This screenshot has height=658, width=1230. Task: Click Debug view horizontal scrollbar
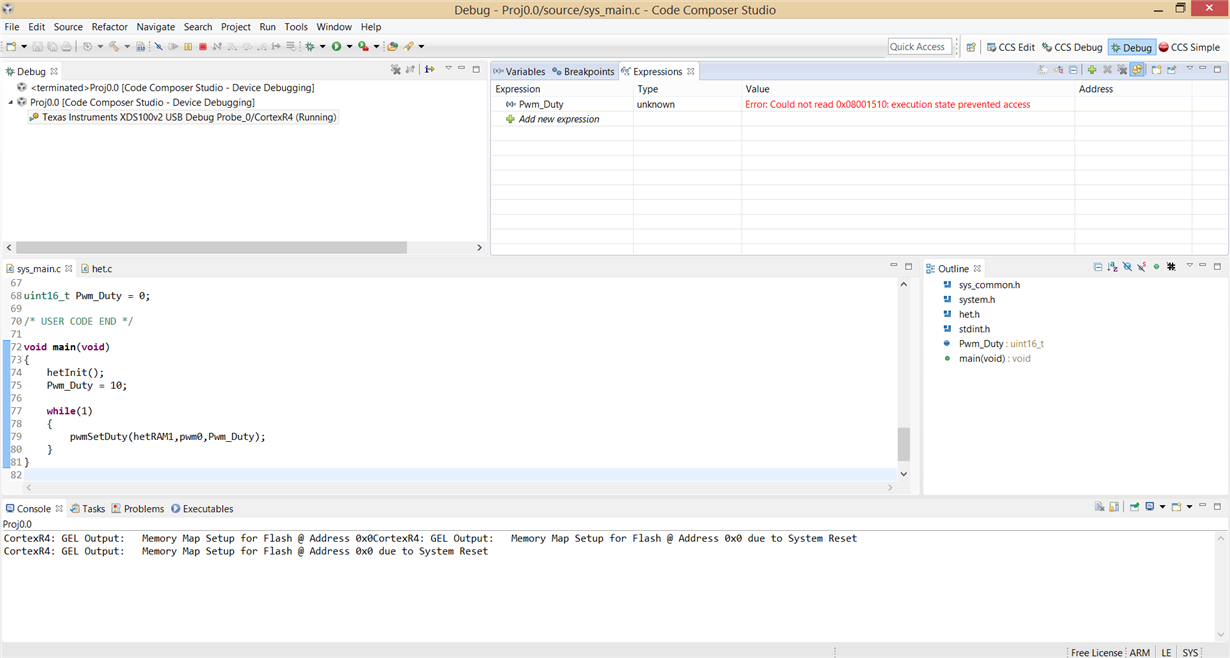point(212,247)
